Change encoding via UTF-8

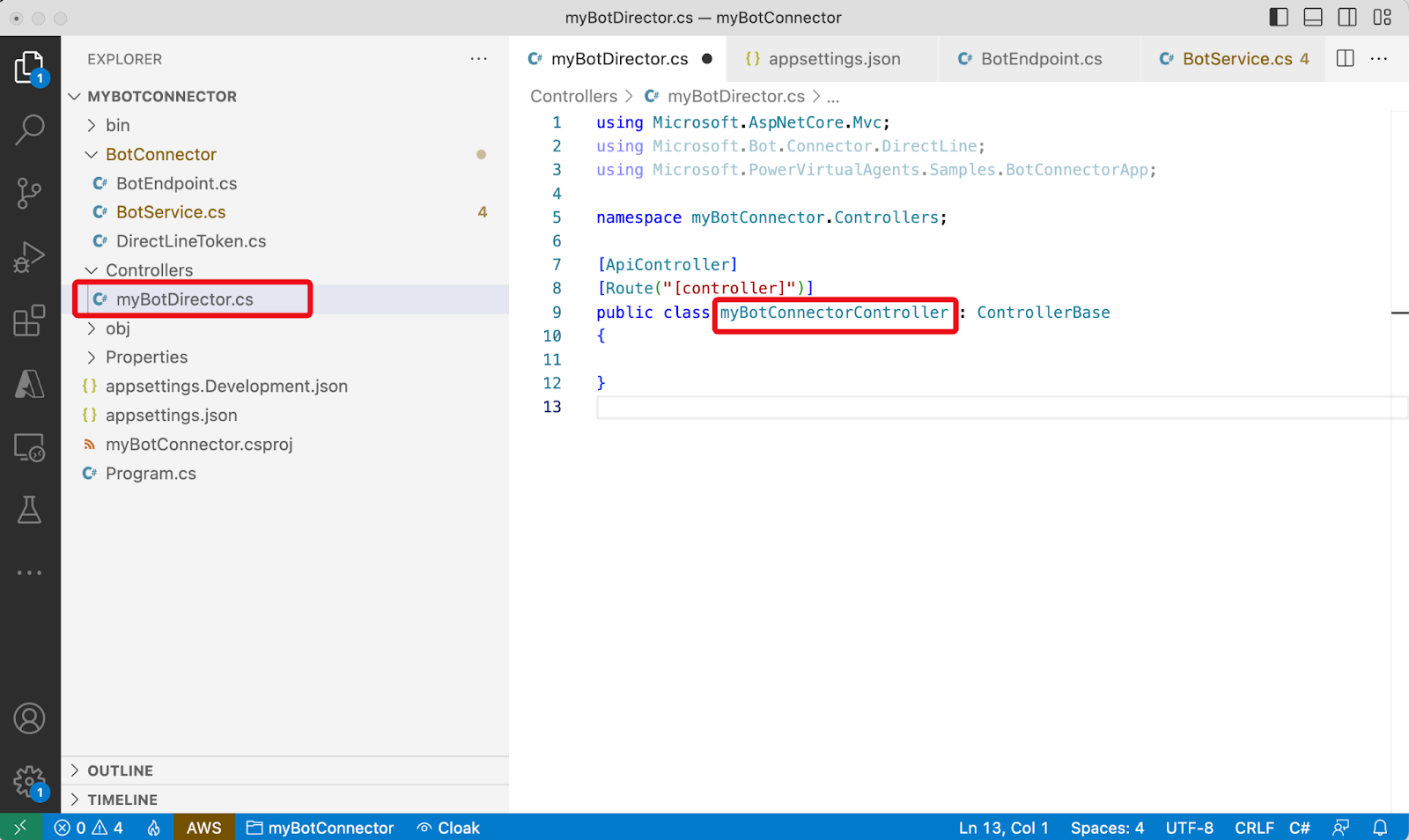1190,828
